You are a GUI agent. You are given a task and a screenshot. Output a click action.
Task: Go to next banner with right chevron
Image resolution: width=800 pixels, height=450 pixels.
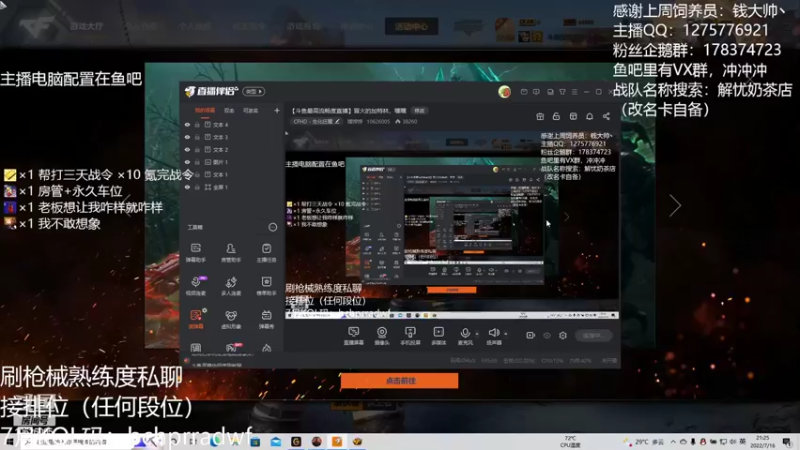pyautogui.click(x=675, y=206)
